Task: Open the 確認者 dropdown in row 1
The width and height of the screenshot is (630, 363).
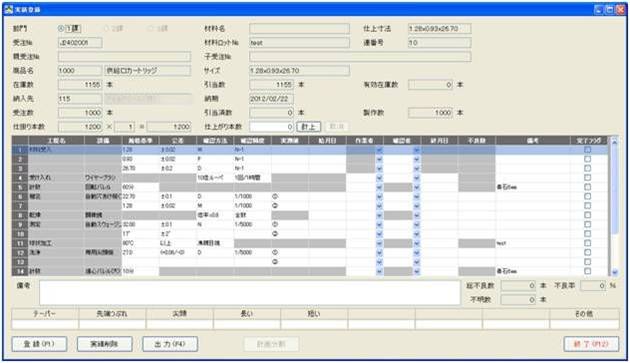Action: (x=417, y=150)
